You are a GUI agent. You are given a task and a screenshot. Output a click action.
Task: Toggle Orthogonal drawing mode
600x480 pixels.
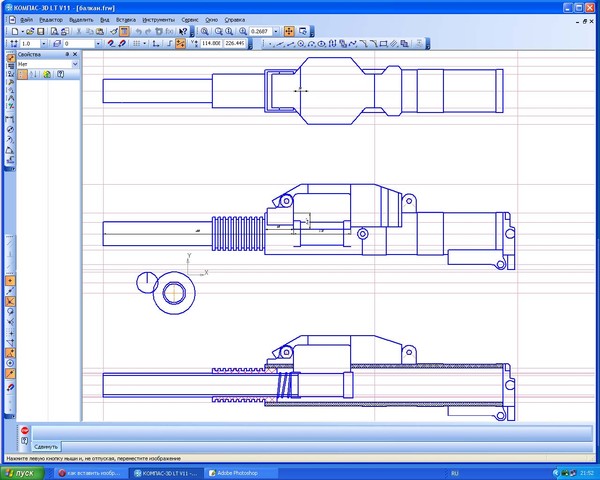170,44
